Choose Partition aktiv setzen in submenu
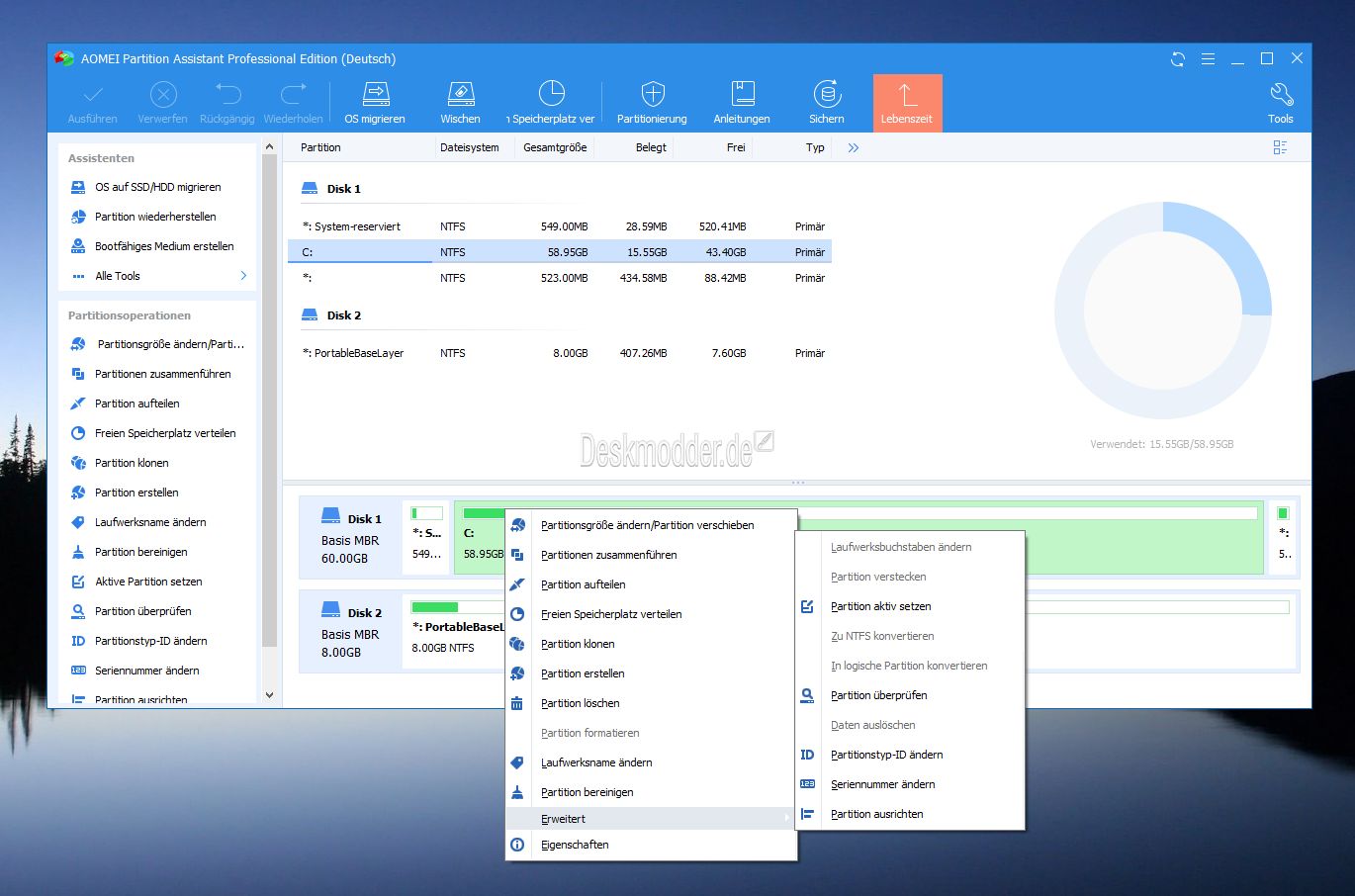Image resolution: width=1355 pixels, height=896 pixels. 910,606
